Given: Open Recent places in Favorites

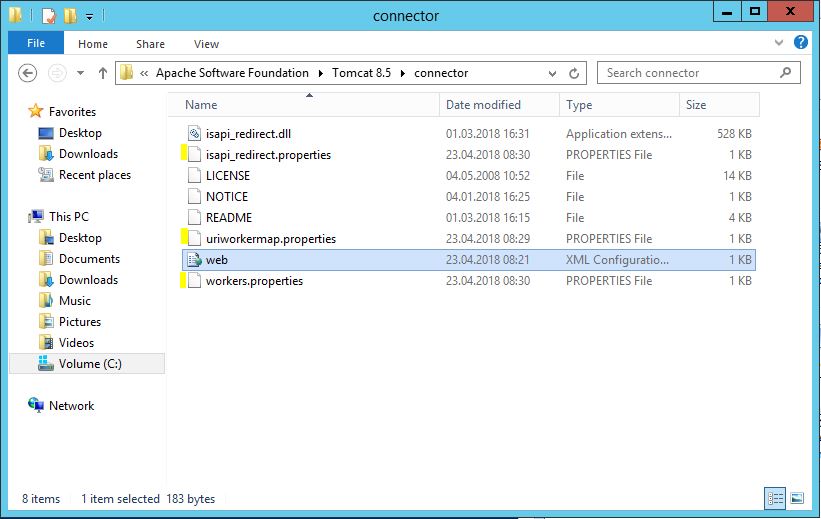Looking at the screenshot, I should 95,175.
